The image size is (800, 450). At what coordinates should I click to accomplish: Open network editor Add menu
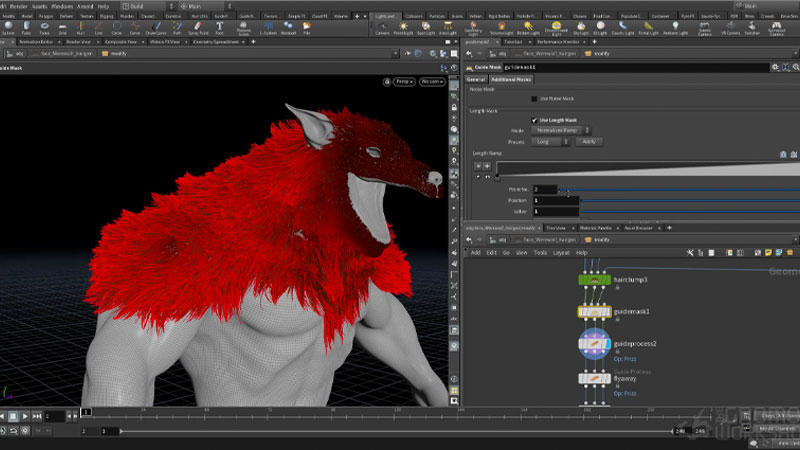click(476, 253)
